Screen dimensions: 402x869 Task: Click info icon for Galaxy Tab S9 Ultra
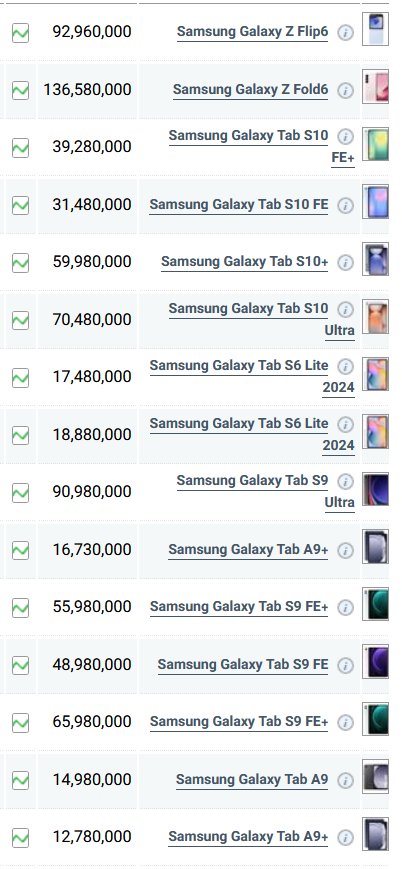(x=345, y=481)
